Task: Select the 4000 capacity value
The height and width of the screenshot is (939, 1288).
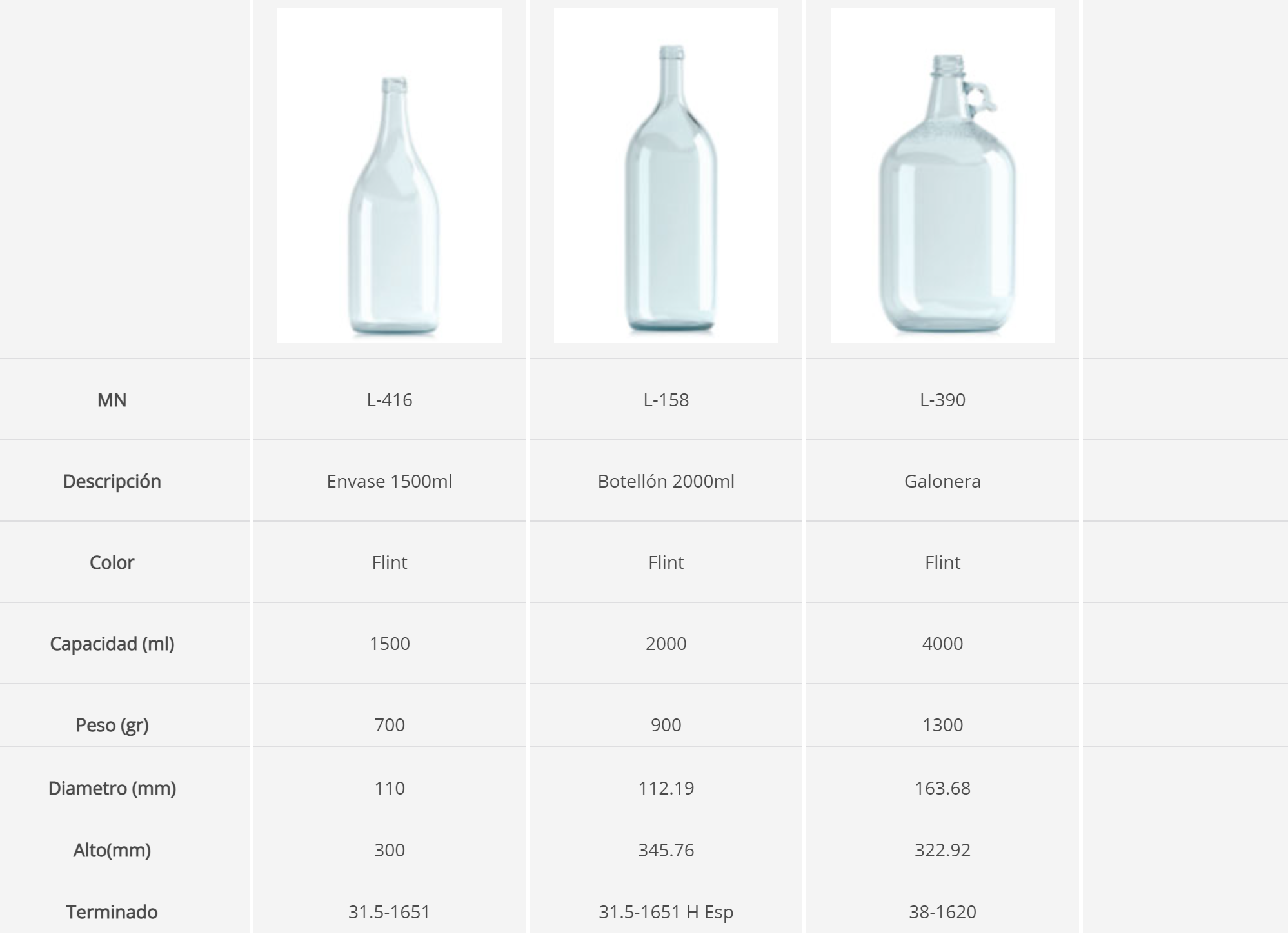Action: click(942, 644)
